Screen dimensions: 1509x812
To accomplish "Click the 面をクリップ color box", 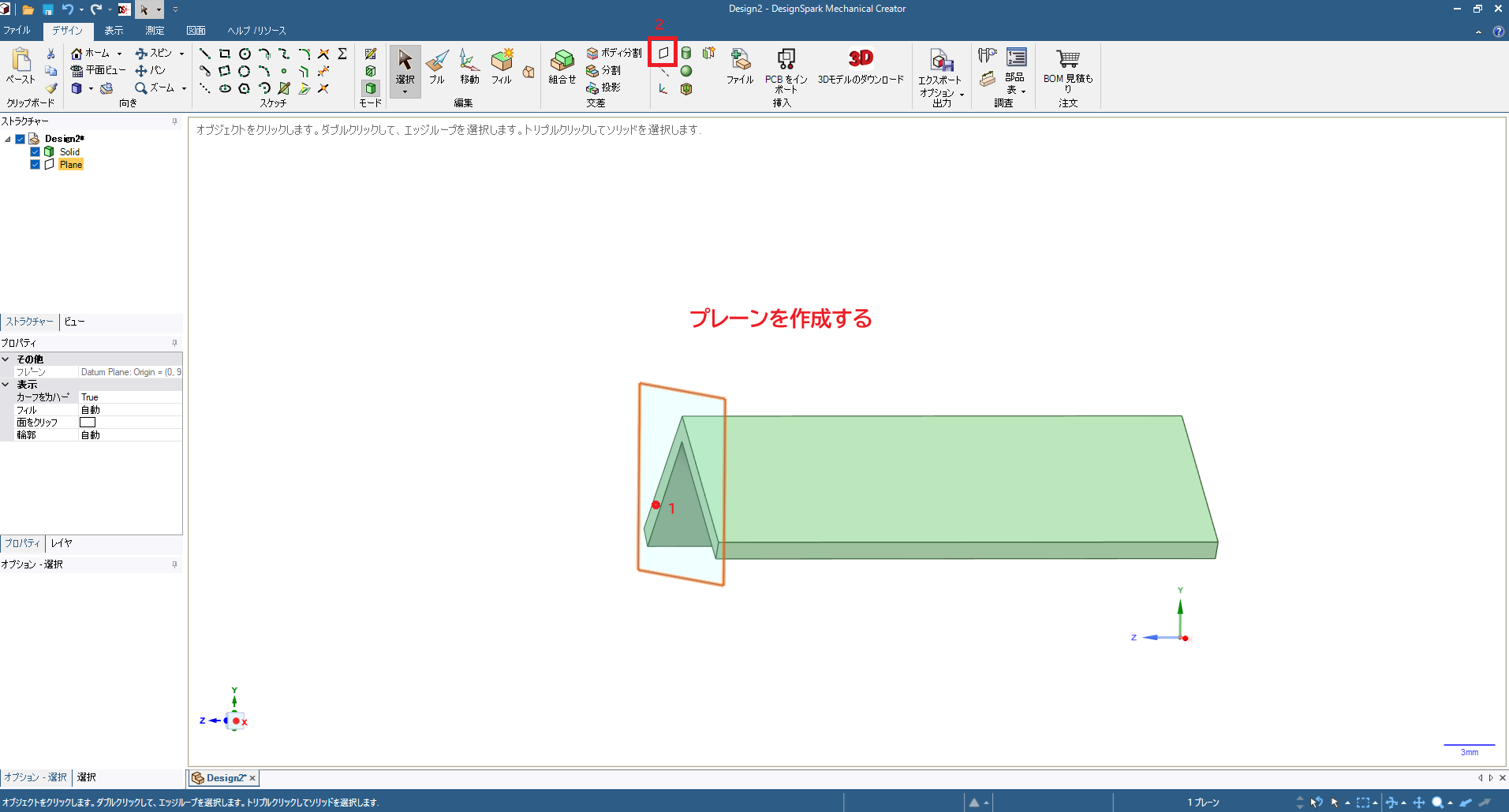I will 88,423.
